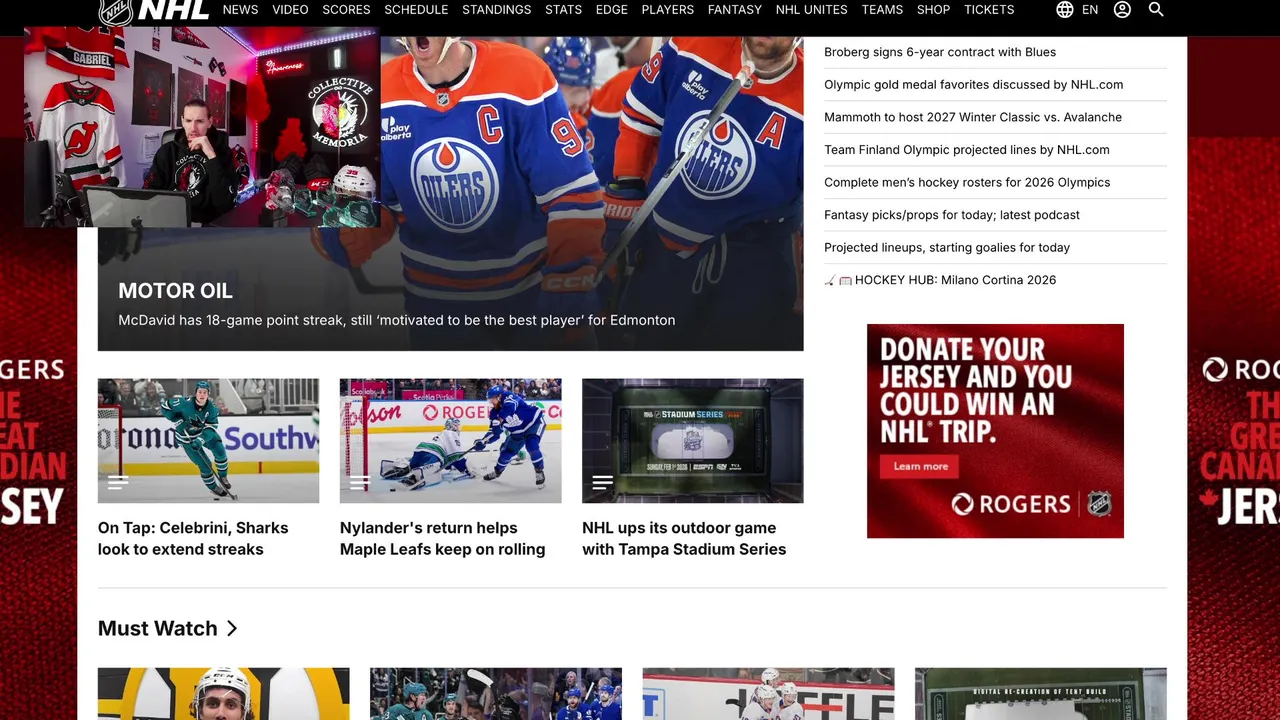
Task: Expand Must Watch with the chevron arrow
Action: click(232, 628)
